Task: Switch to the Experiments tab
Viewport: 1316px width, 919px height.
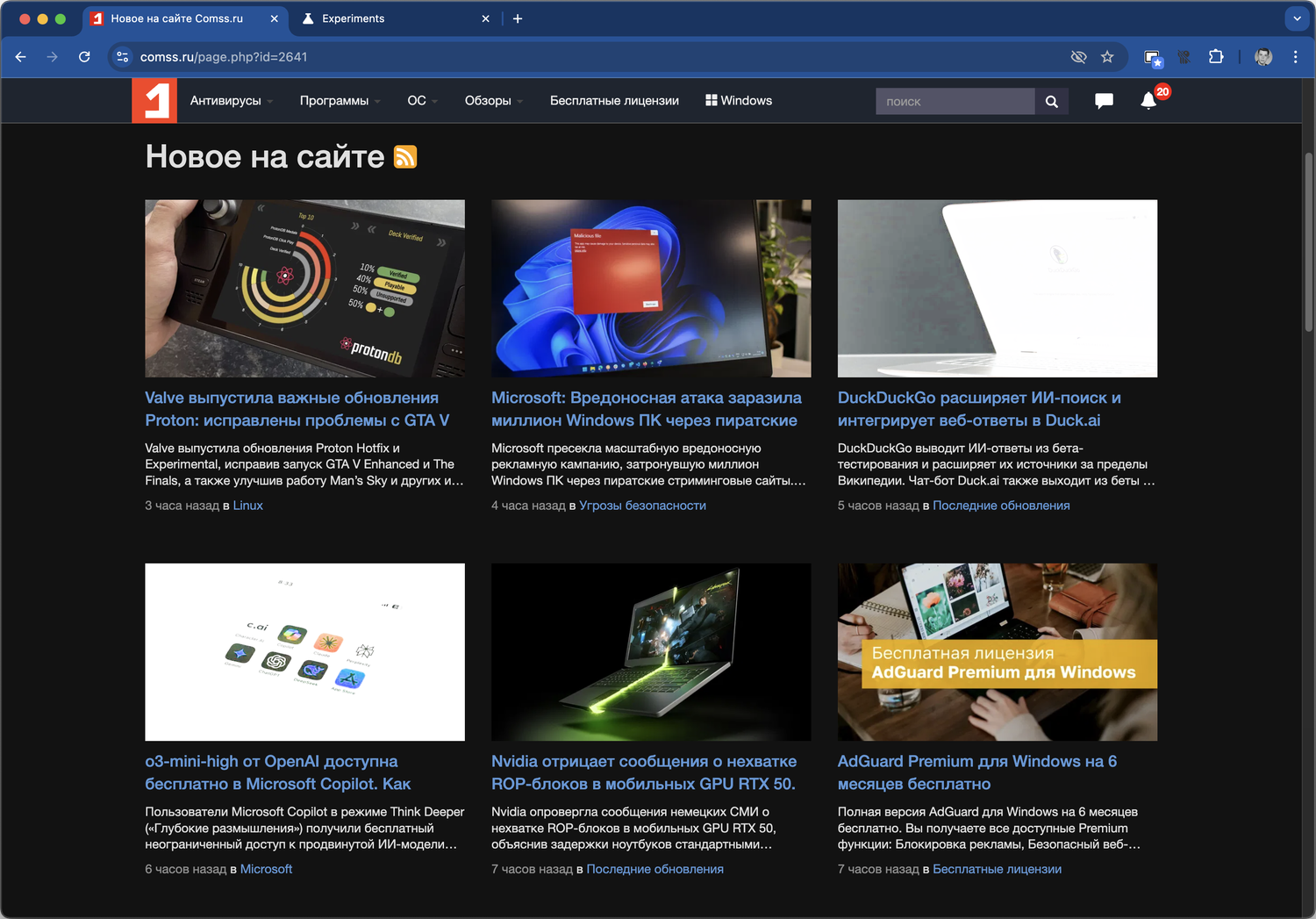Action: coord(395,18)
